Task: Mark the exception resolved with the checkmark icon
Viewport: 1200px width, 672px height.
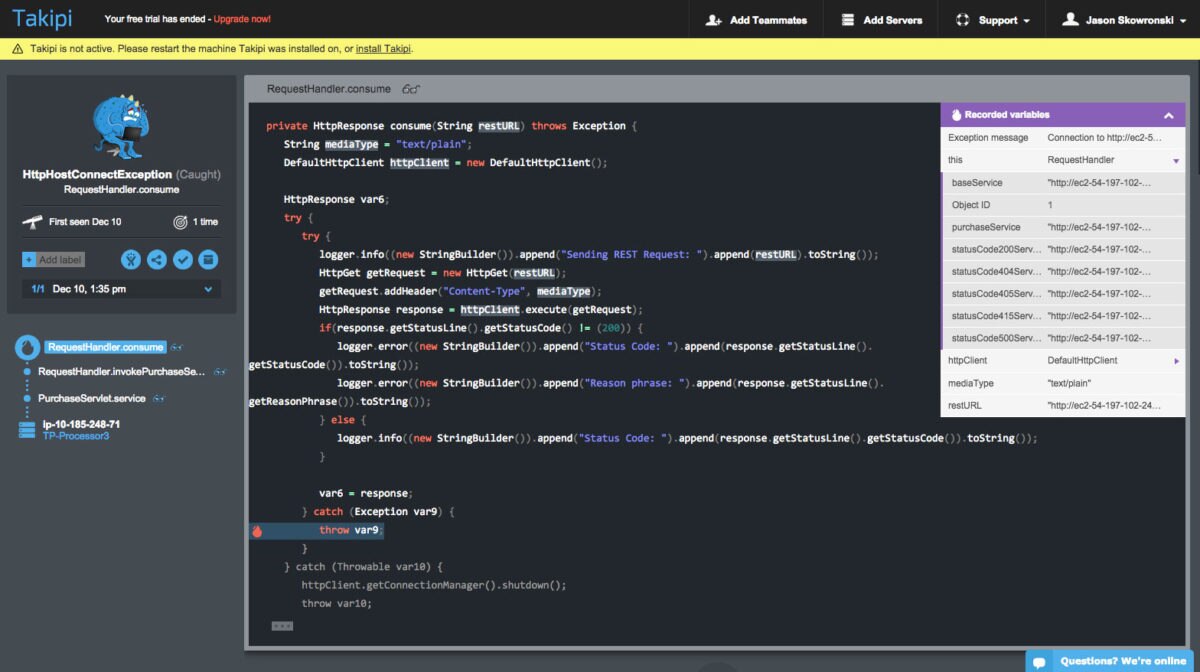Action: pos(182,259)
